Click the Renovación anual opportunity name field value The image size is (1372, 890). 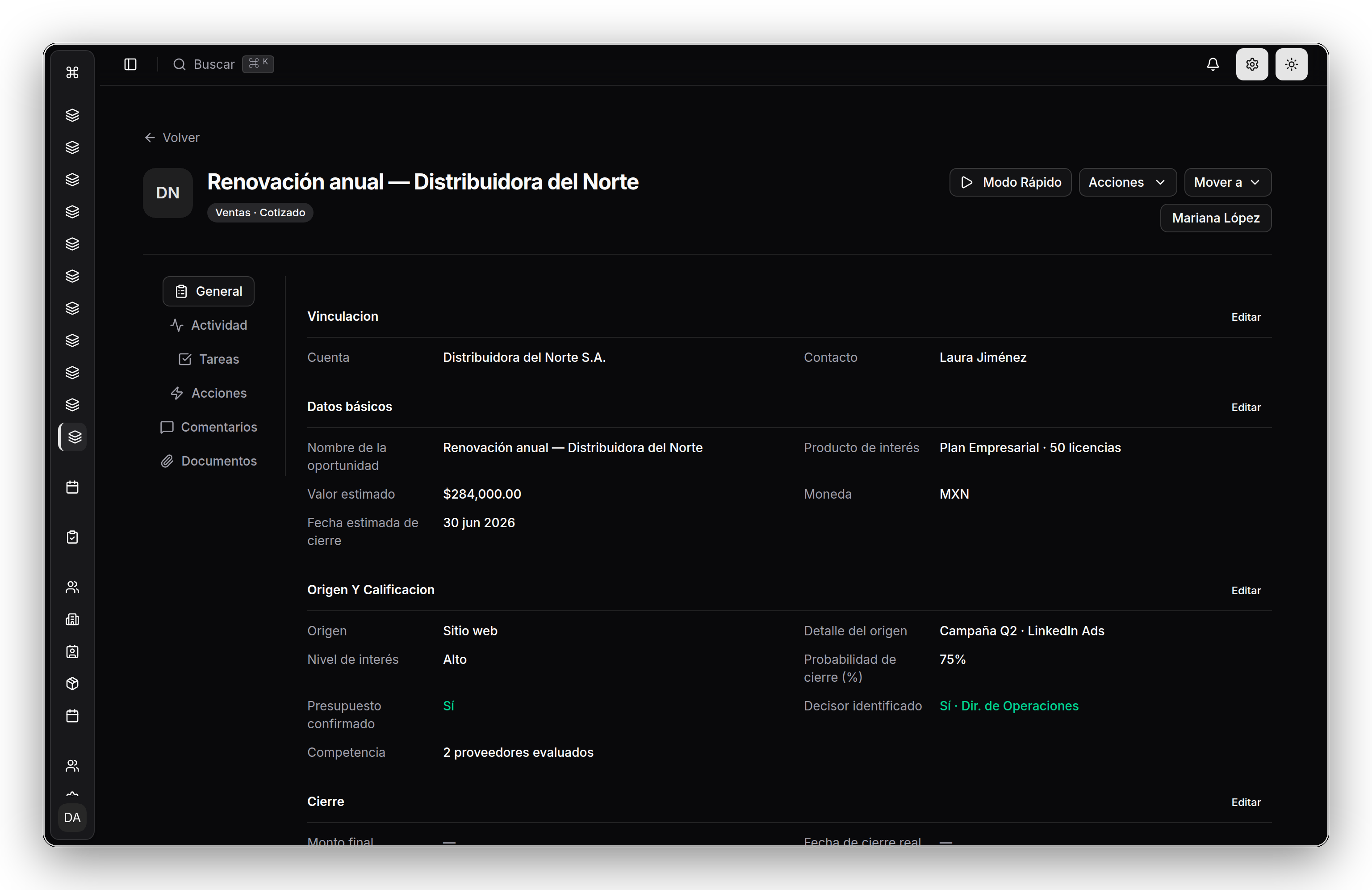(573, 448)
